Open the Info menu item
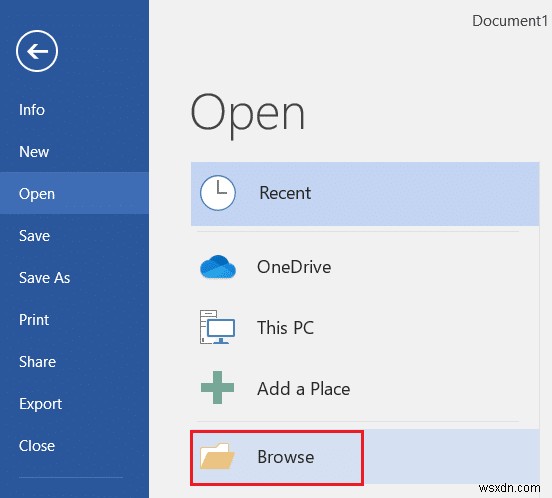Image resolution: width=552 pixels, height=498 pixels. pos(74,110)
